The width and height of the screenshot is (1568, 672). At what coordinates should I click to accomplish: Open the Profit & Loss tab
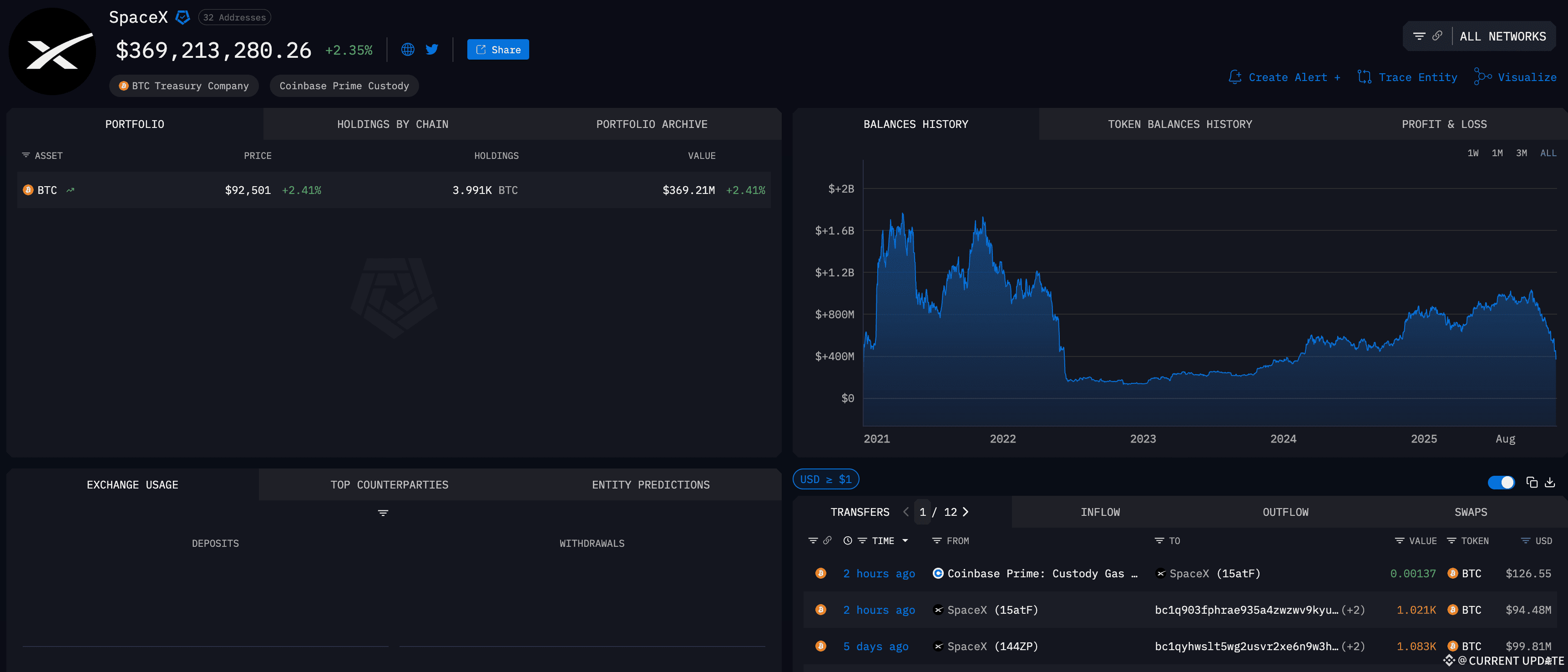[1444, 124]
